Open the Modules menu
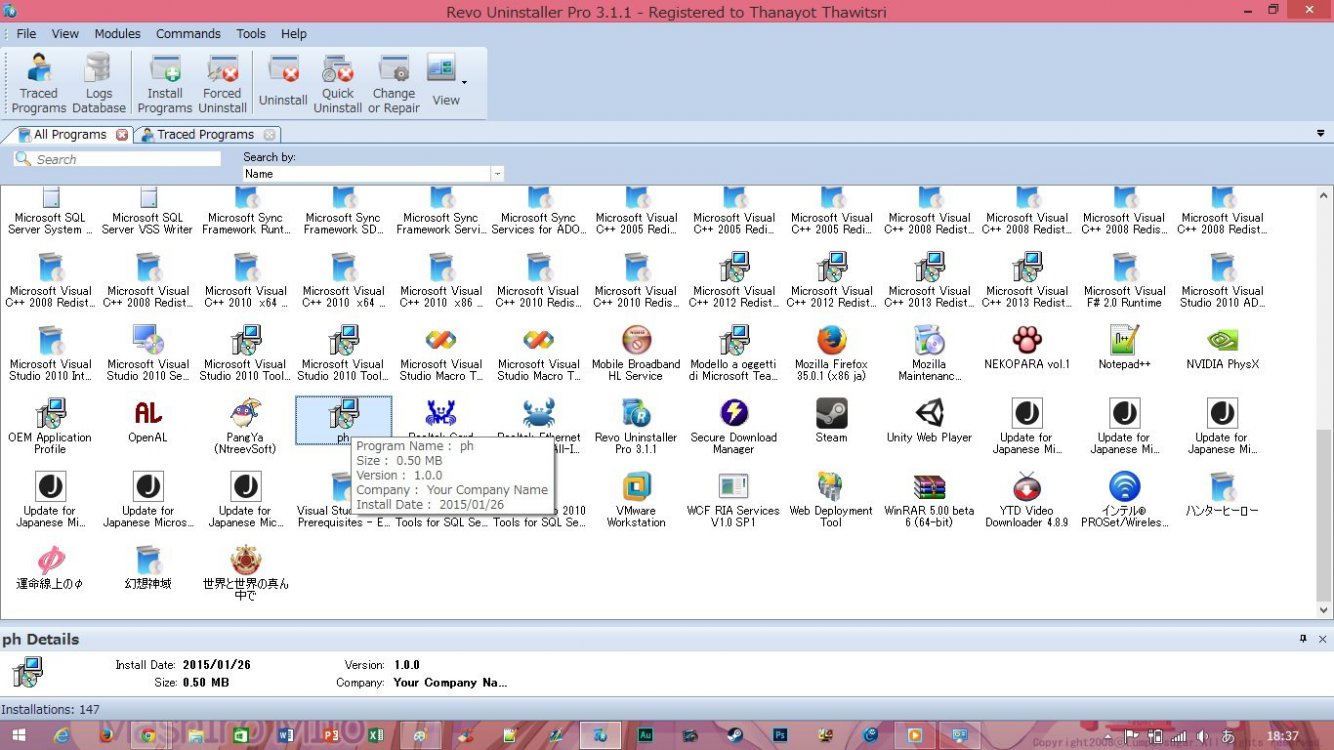 click(x=117, y=33)
